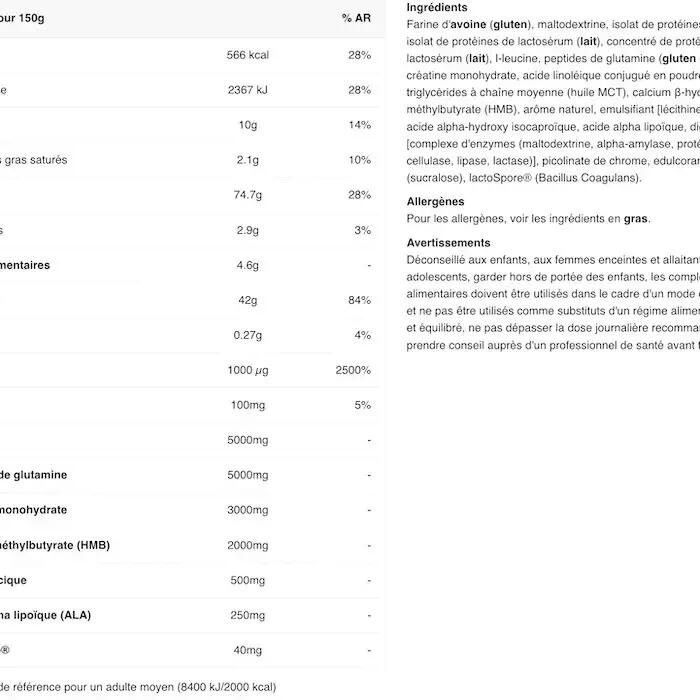Click the 40mg amount
This screenshot has height=700, width=700.
[x=248, y=650]
